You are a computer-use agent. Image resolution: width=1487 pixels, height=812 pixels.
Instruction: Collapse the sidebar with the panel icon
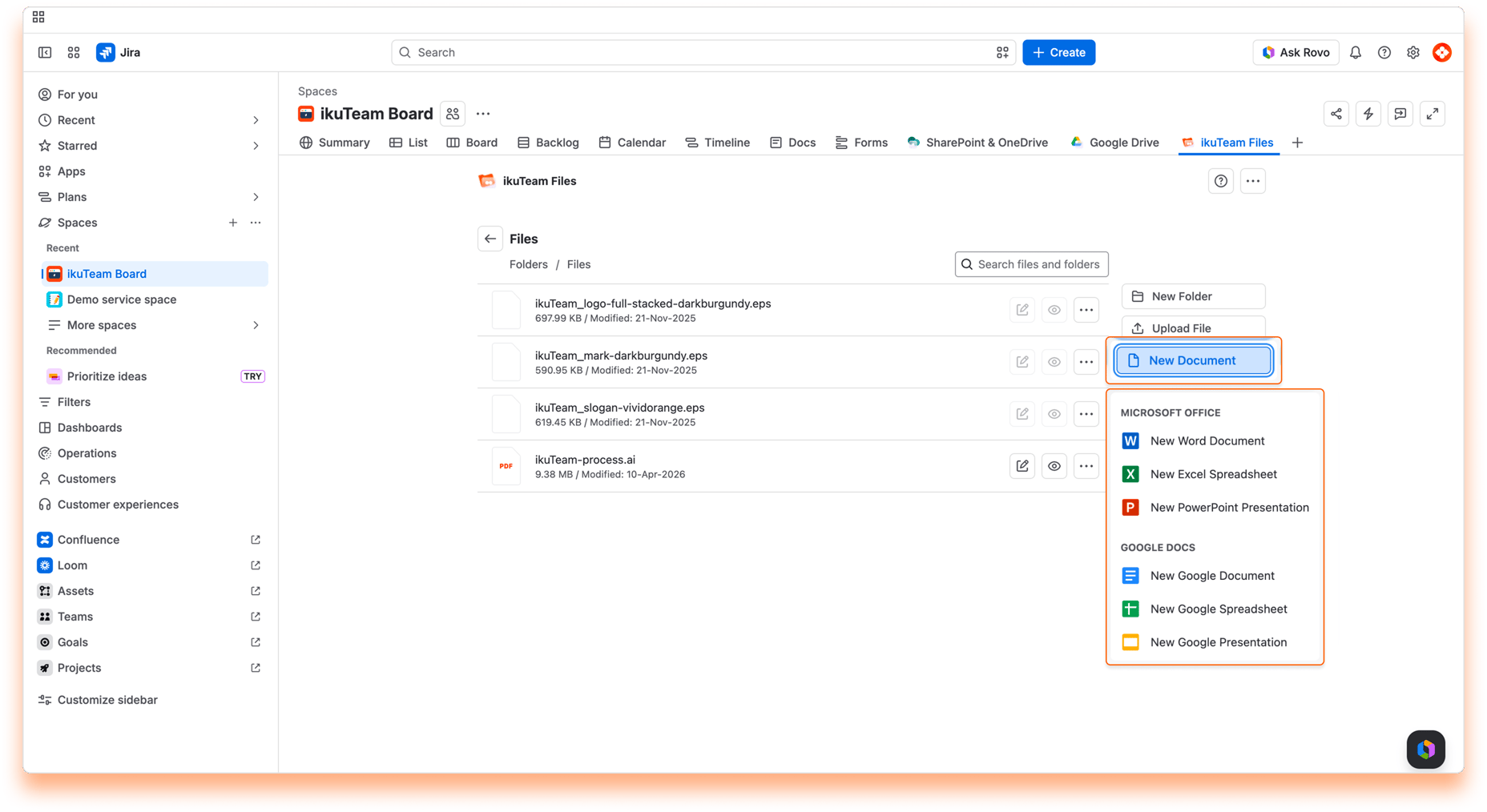45,52
